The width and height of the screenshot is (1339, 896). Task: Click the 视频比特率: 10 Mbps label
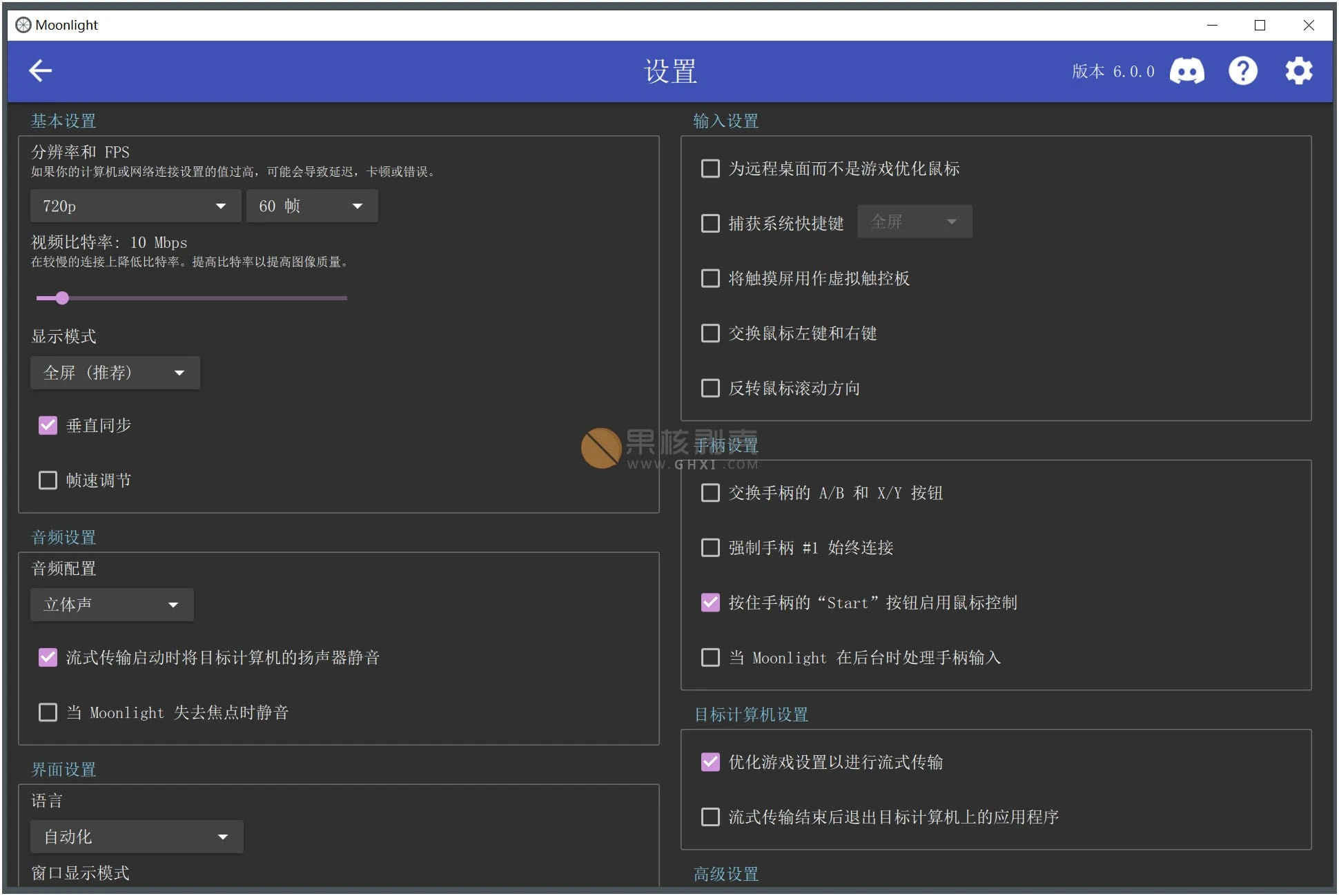(x=109, y=242)
